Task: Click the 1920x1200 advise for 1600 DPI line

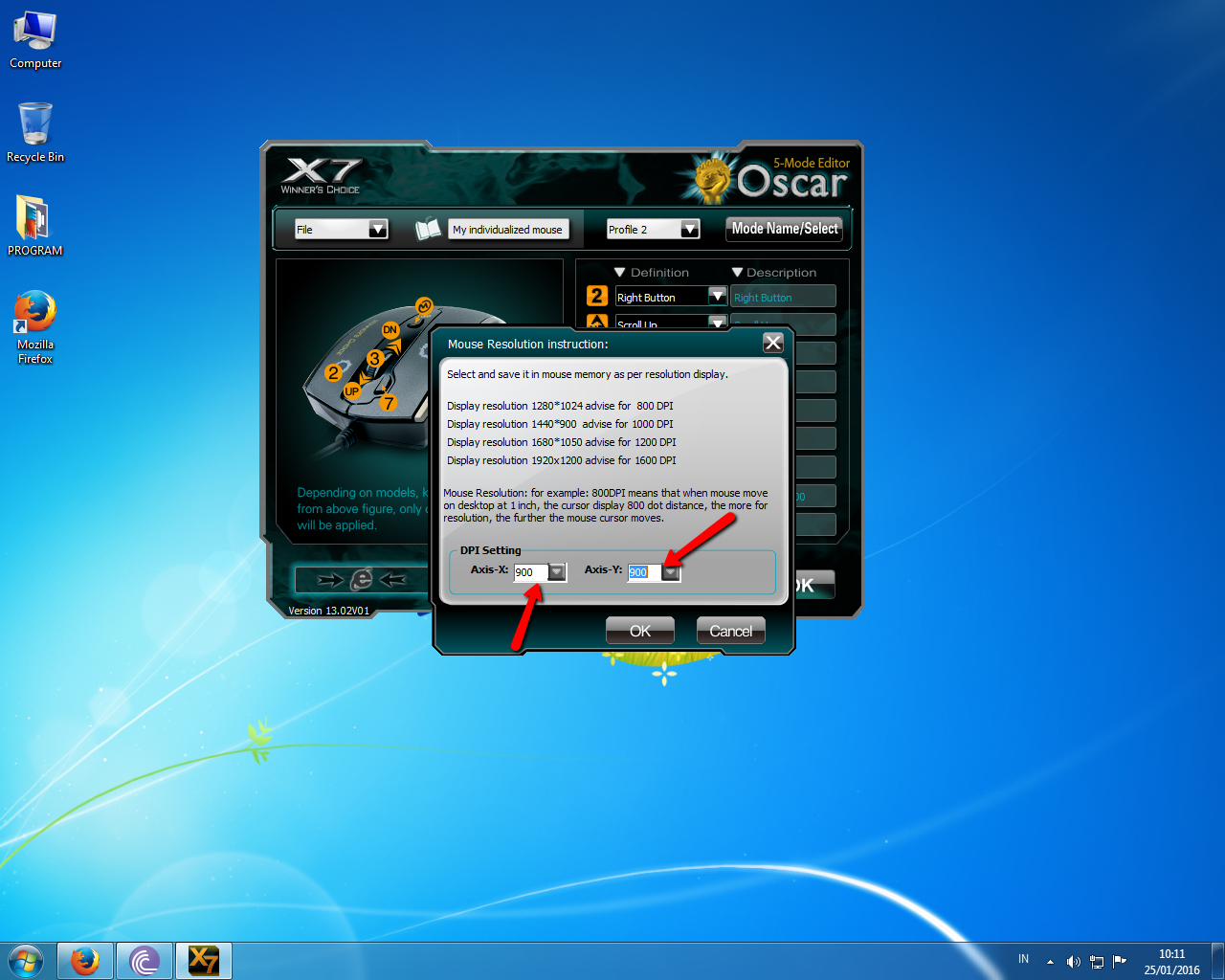Action: [x=561, y=460]
